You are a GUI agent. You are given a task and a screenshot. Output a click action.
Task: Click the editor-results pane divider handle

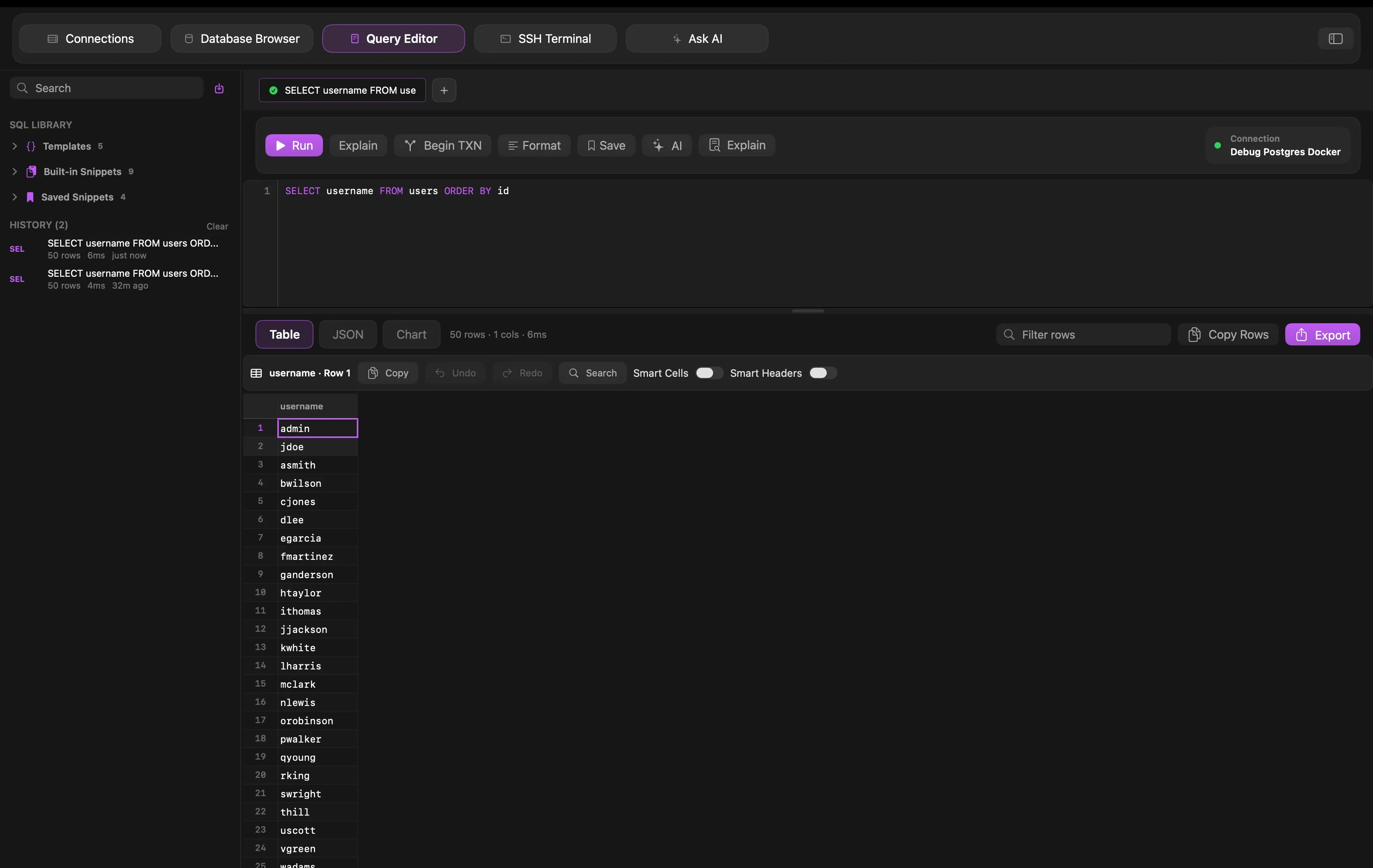pos(808,311)
